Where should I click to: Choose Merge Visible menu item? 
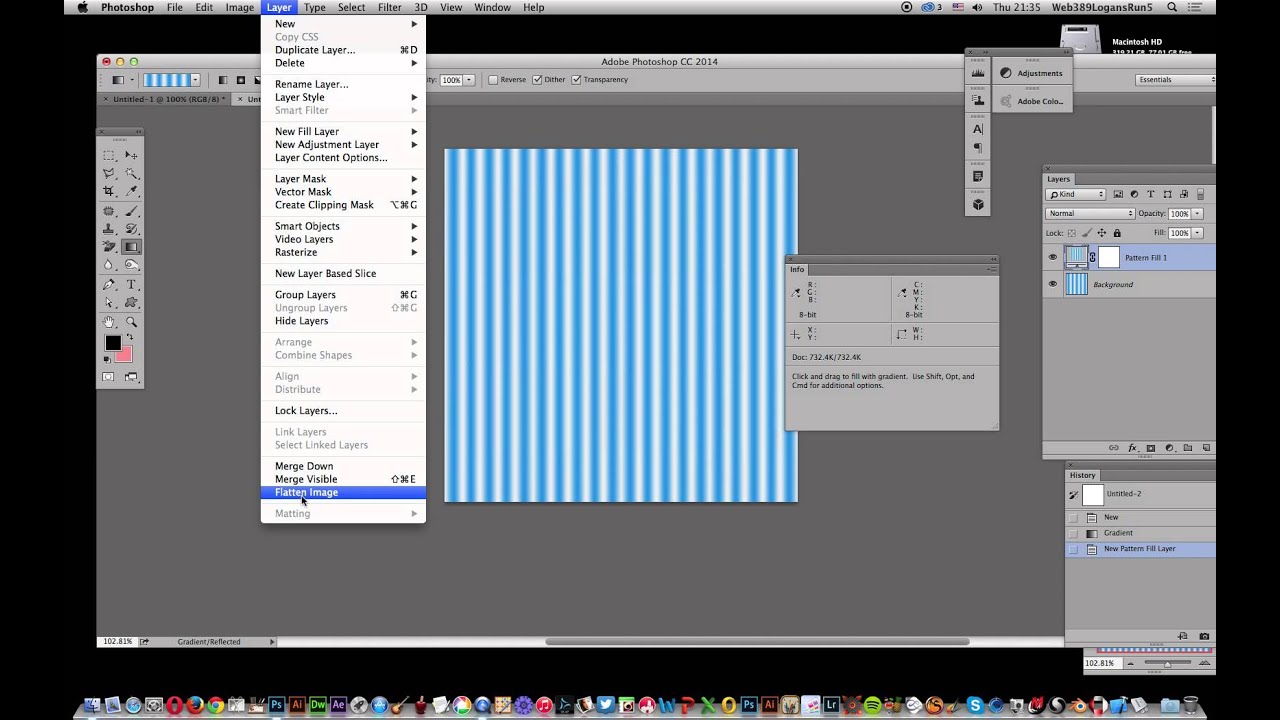pyautogui.click(x=343, y=479)
